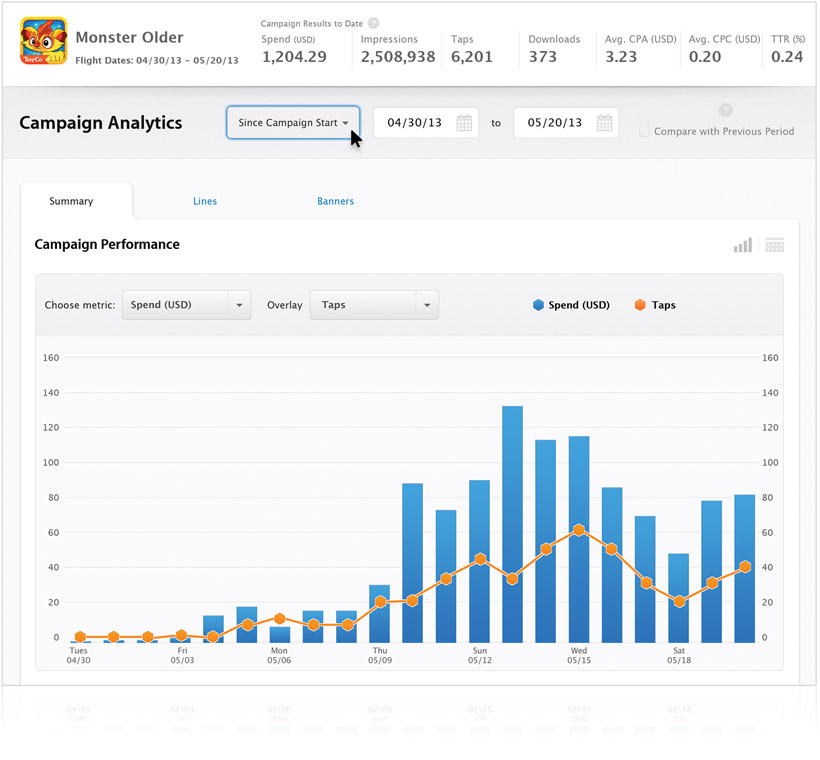820x760 pixels.
Task: Click the last Taps data point
Action: coord(746,567)
